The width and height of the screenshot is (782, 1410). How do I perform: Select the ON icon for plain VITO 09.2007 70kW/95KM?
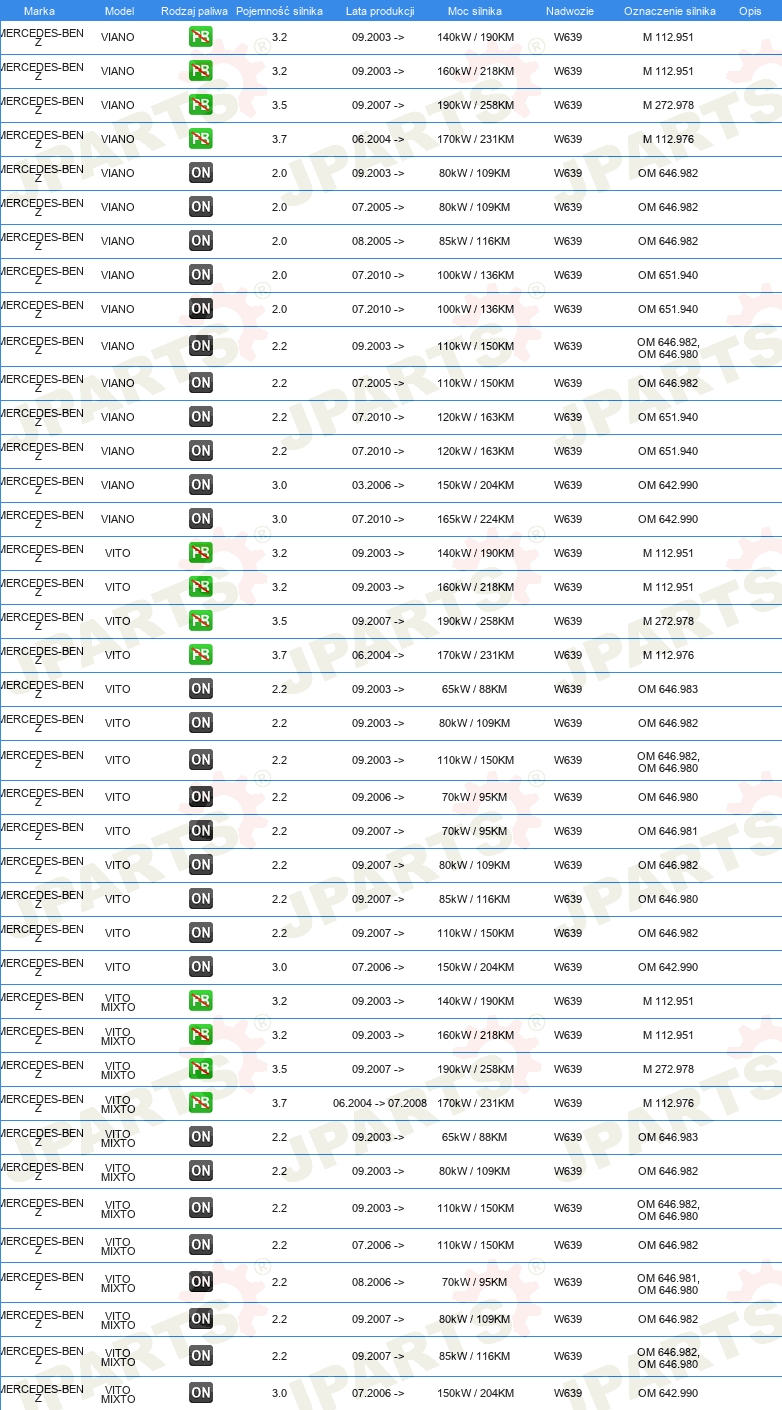[x=200, y=831]
